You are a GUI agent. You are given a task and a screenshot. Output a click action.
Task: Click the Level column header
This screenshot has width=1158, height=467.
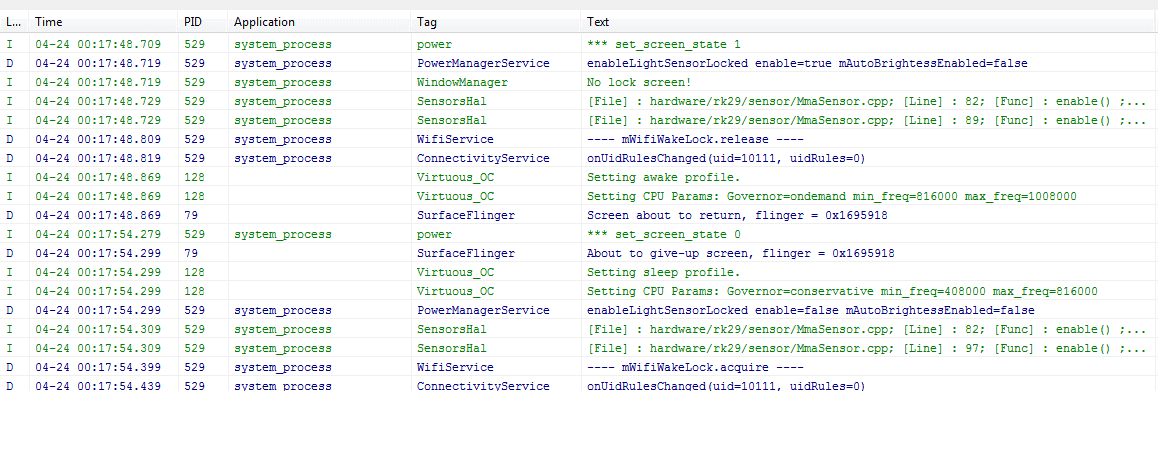(15, 22)
